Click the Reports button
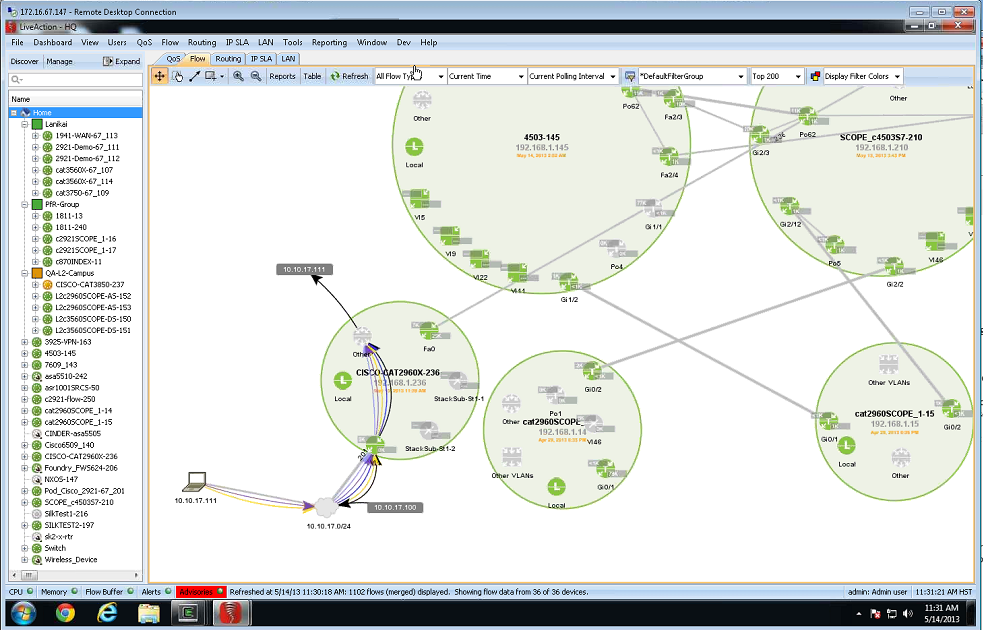Image resolution: width=983 pixels, height=630 pixels. (282, 76)
